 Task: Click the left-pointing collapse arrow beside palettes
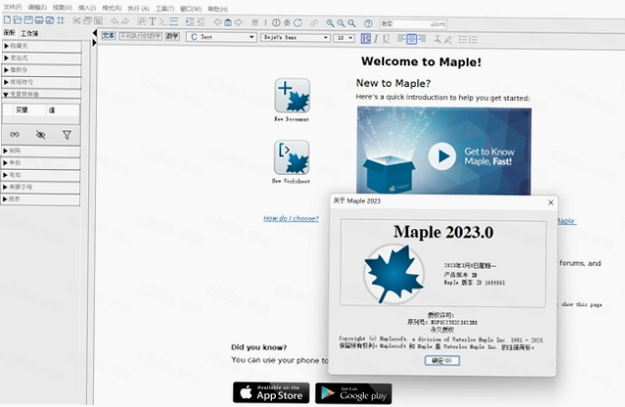pyautogui.click(x=94, y=33)
